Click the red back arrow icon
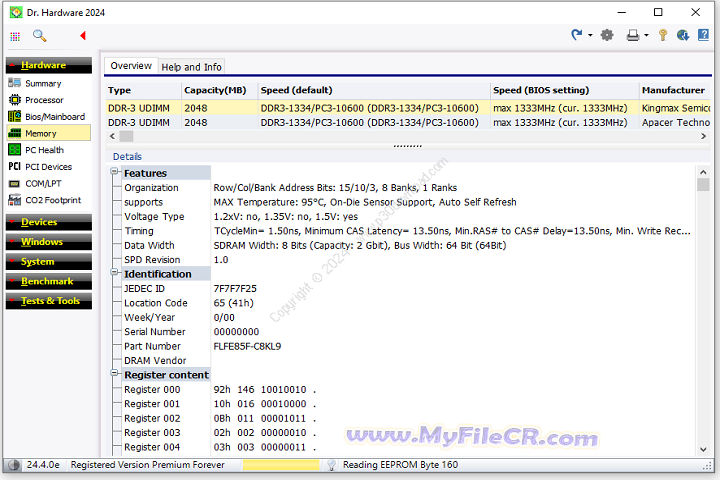This screenshot has width=720, height=480. click(83, 35)
